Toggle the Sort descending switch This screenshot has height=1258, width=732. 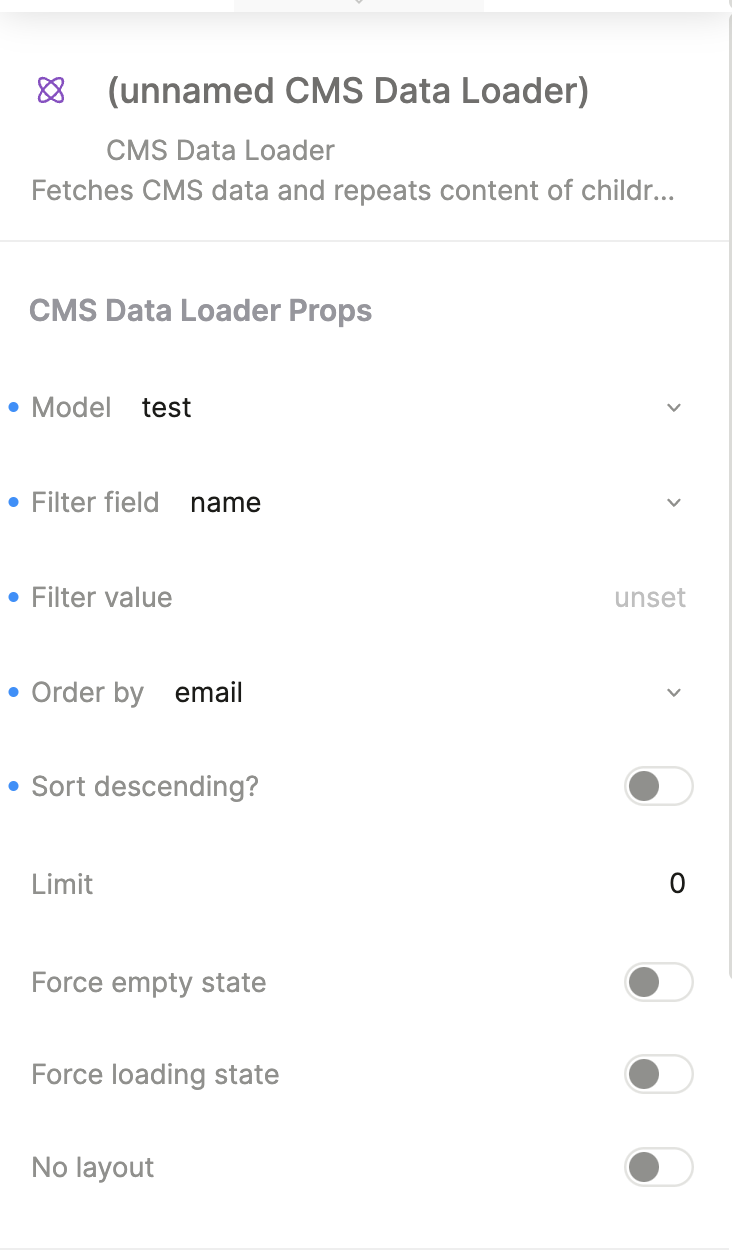click(x=658, y=787)
